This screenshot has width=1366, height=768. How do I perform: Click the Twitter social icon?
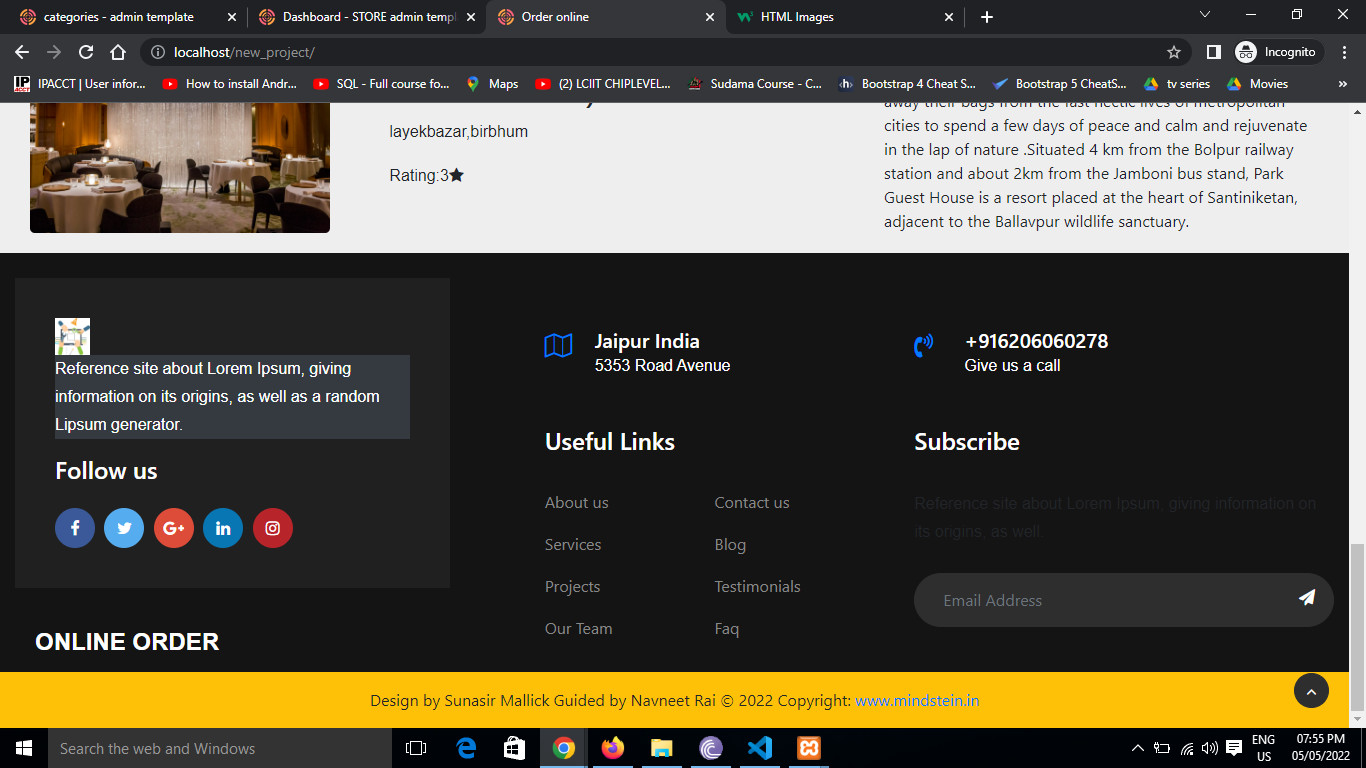(x=124, y=528)
